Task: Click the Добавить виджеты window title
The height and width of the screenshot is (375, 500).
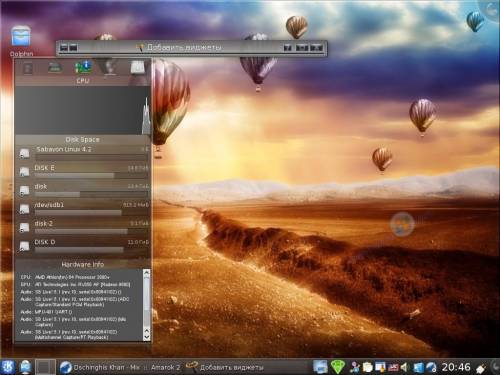Action: [x=184, y=47]
